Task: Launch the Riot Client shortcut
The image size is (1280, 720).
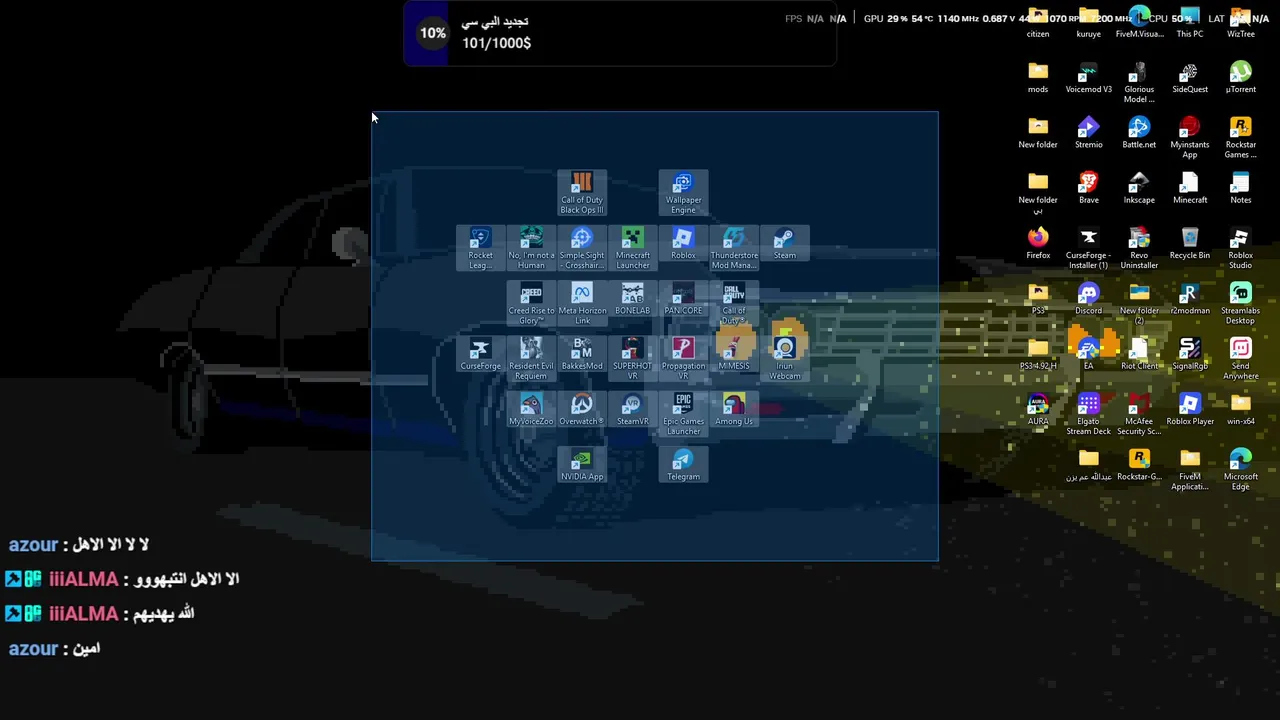Action: (x=1139, y=354)
